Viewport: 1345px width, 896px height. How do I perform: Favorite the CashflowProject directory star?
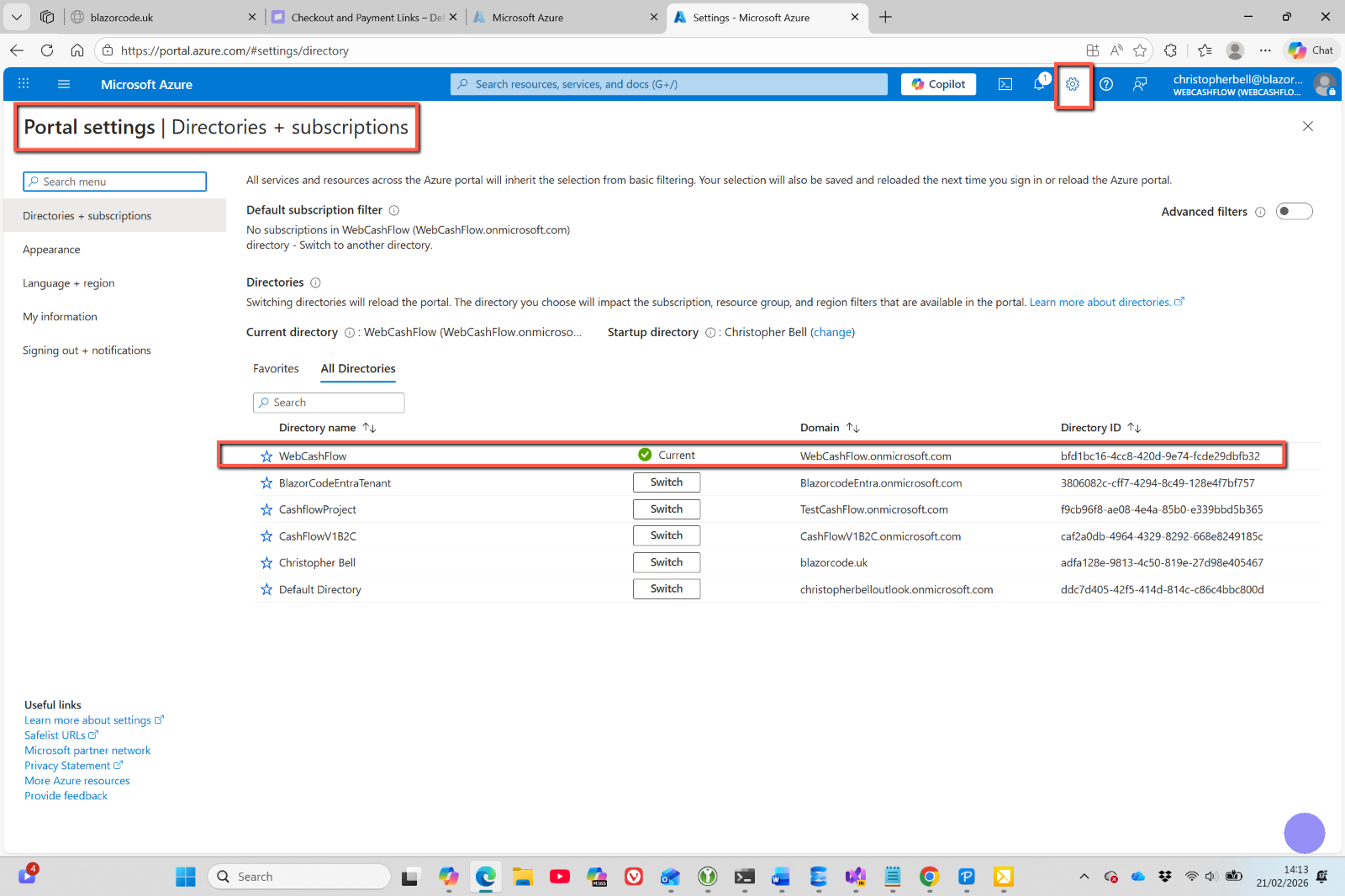click(x=266, y=509)
